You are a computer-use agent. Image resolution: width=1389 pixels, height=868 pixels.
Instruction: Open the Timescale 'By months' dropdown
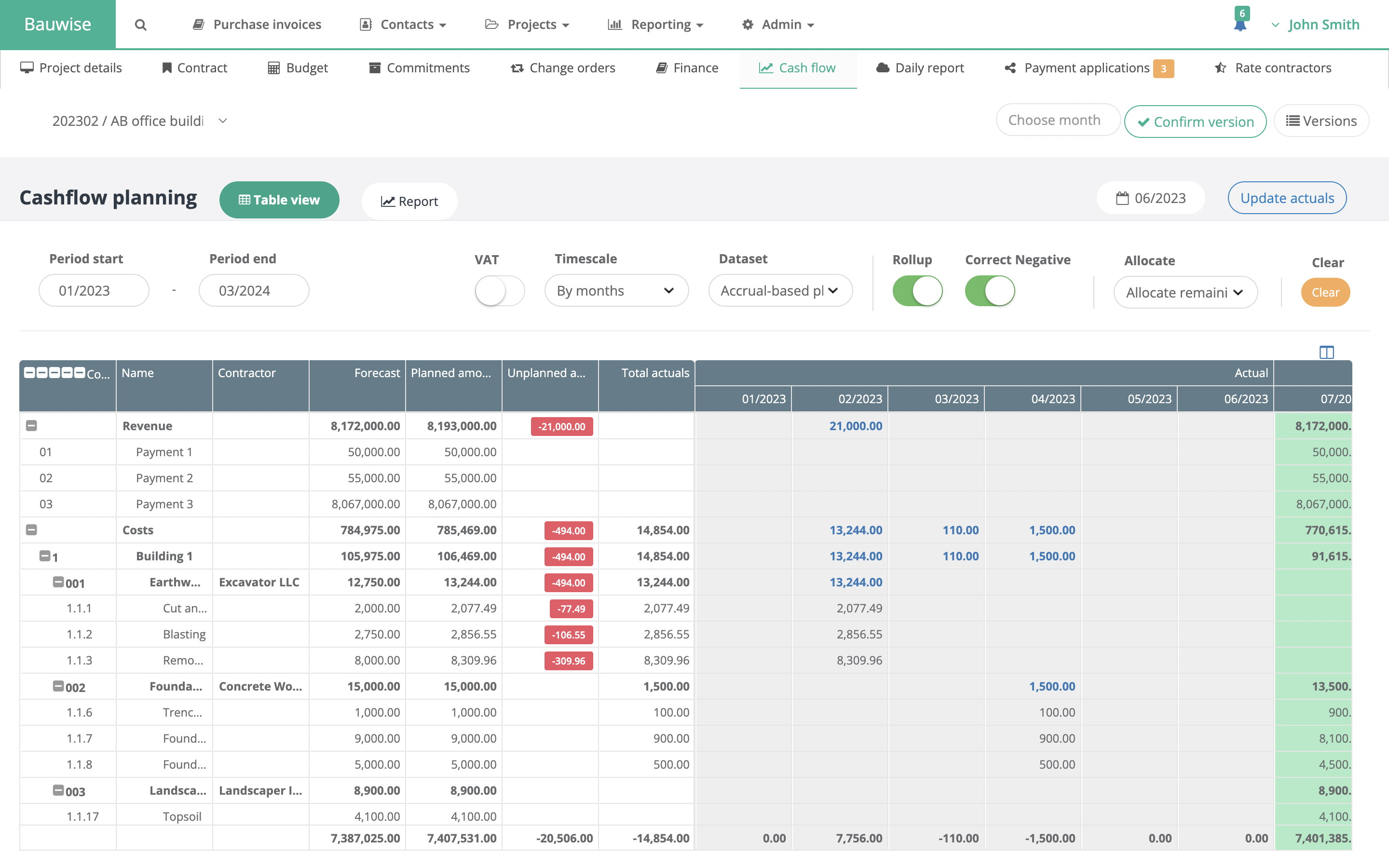[x=616, y=290]
